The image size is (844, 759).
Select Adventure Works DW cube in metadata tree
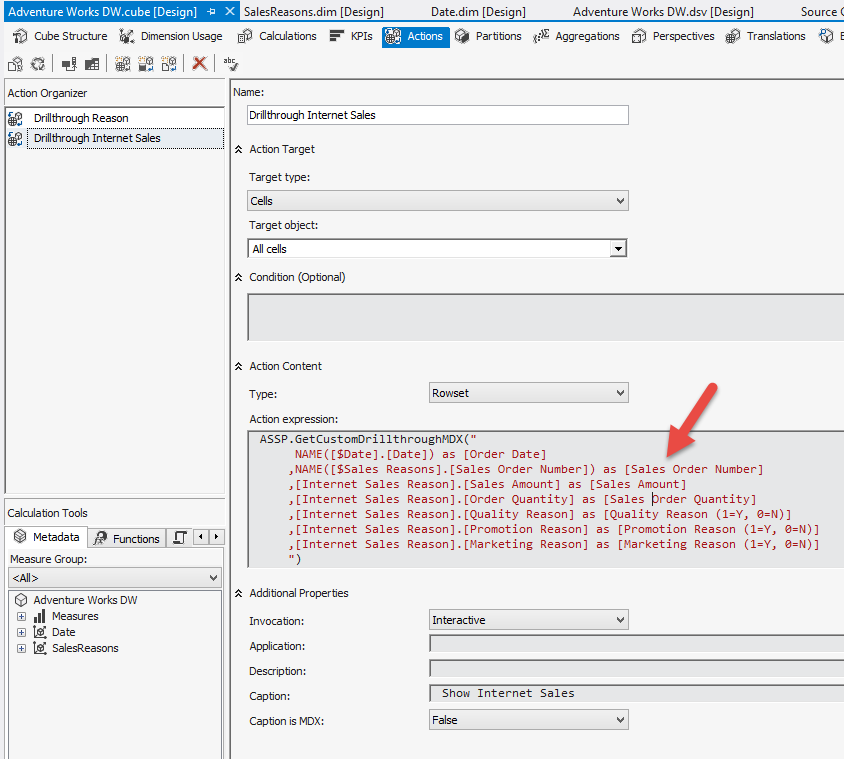85,600
